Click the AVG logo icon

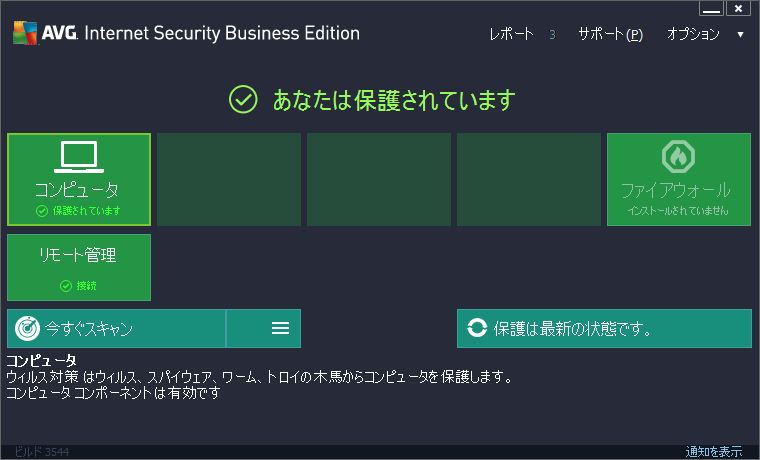pos(25,33)
